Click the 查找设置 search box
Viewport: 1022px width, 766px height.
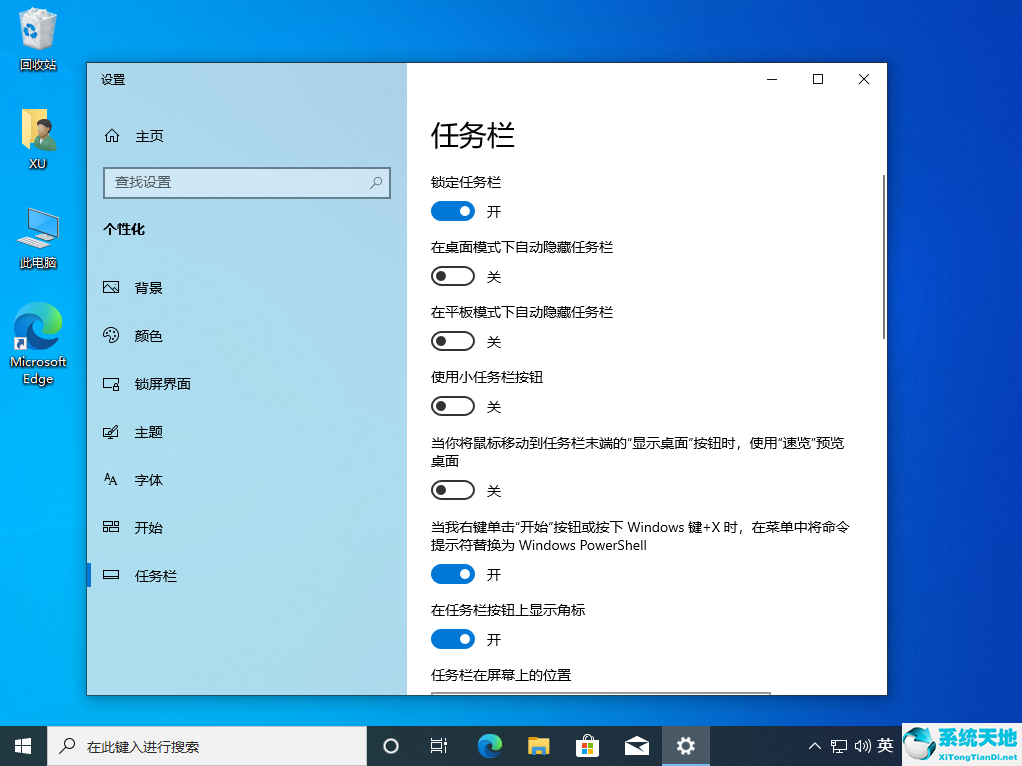247,183
